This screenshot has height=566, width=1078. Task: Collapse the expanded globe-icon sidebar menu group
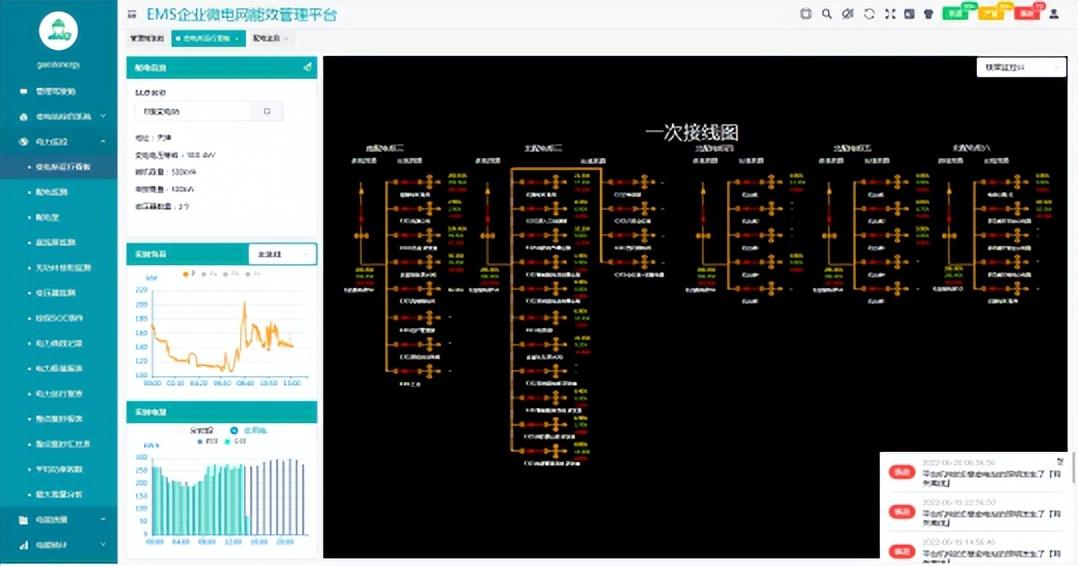[59, 142]
